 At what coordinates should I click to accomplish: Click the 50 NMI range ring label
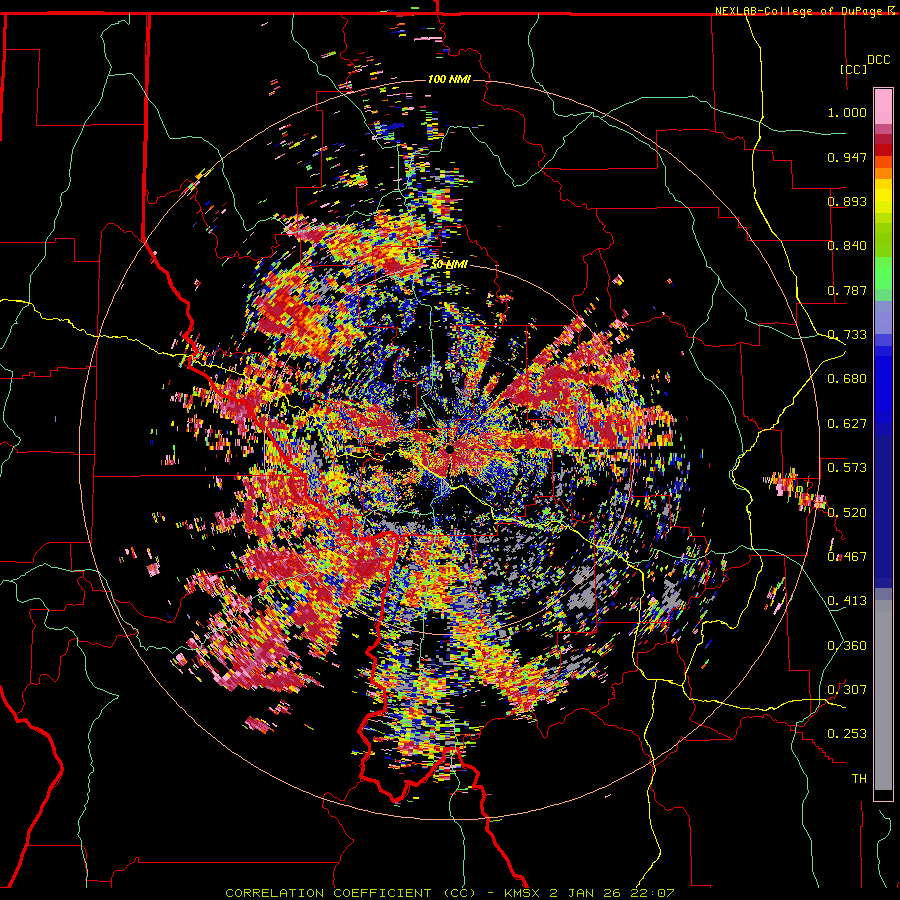click(x=449, y=265)
